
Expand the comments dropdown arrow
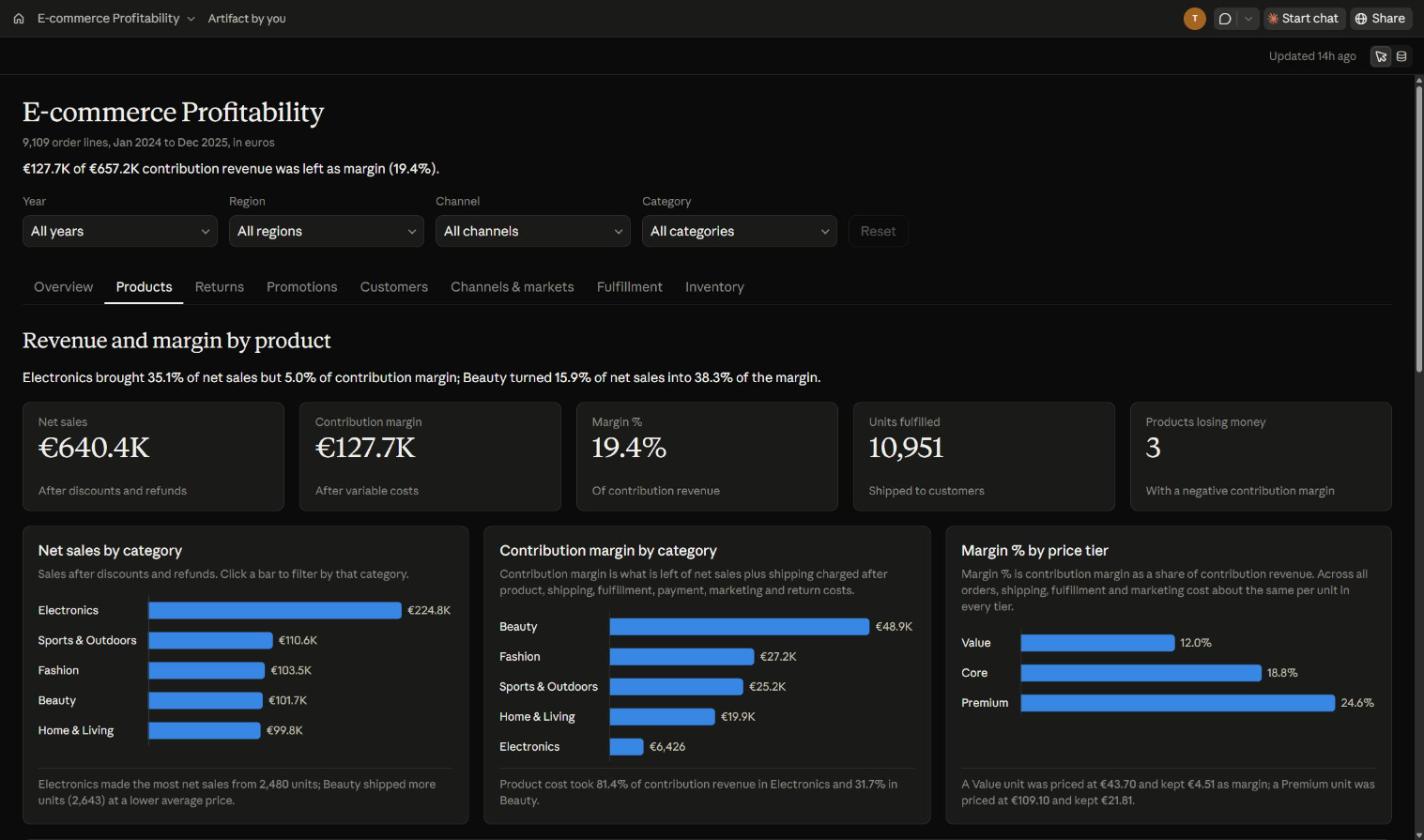[x=1248, y=18]
